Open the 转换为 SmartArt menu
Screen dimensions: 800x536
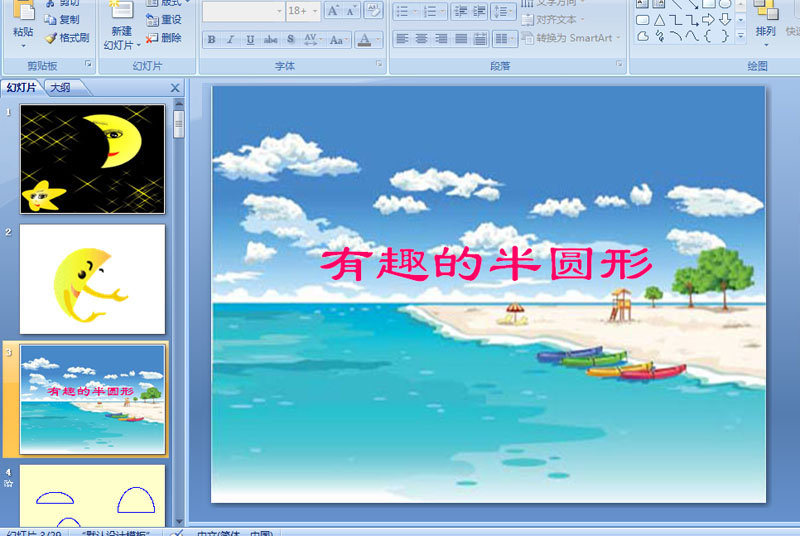[571, 38]
